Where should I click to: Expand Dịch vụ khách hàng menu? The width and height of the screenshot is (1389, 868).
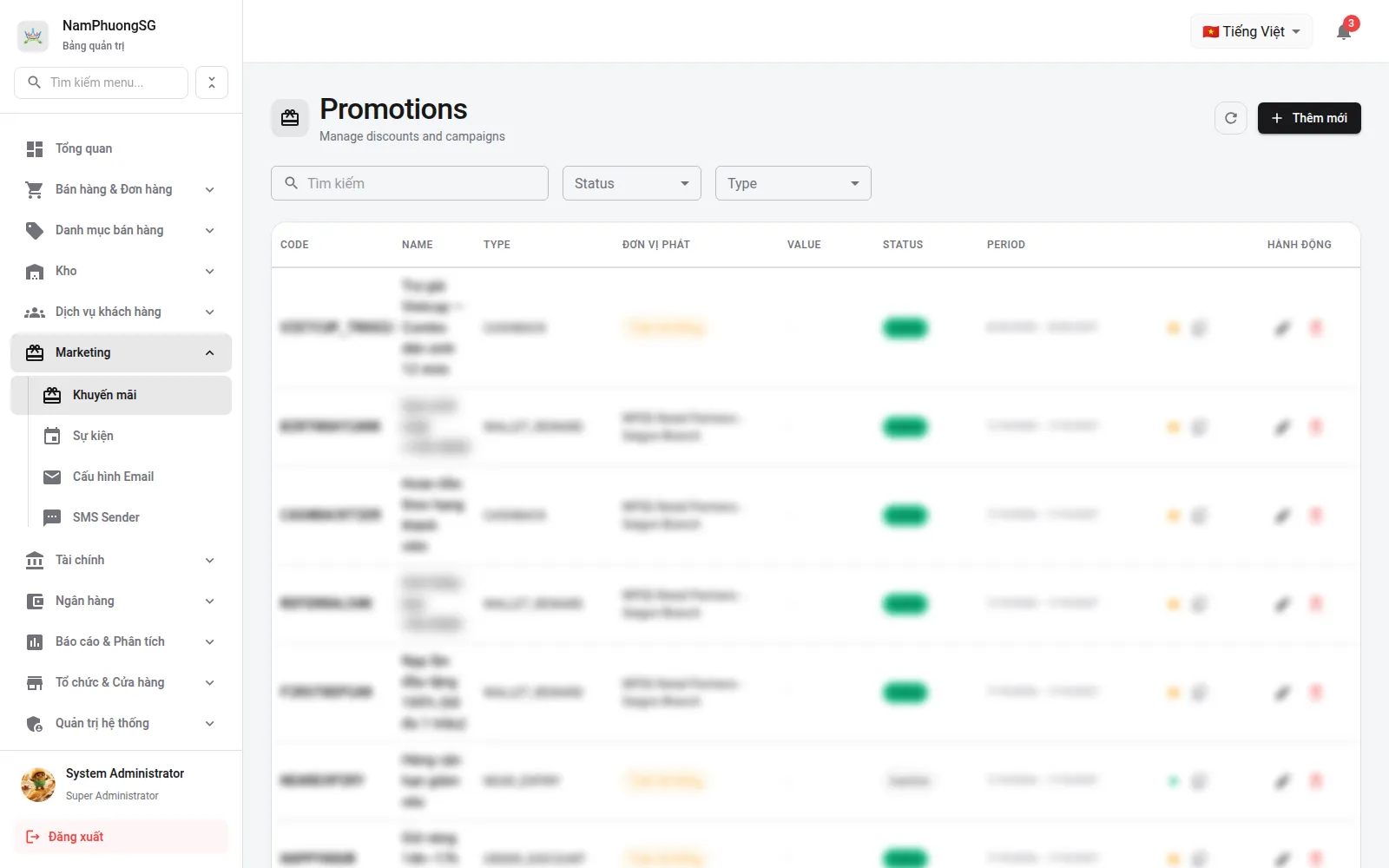121,312
